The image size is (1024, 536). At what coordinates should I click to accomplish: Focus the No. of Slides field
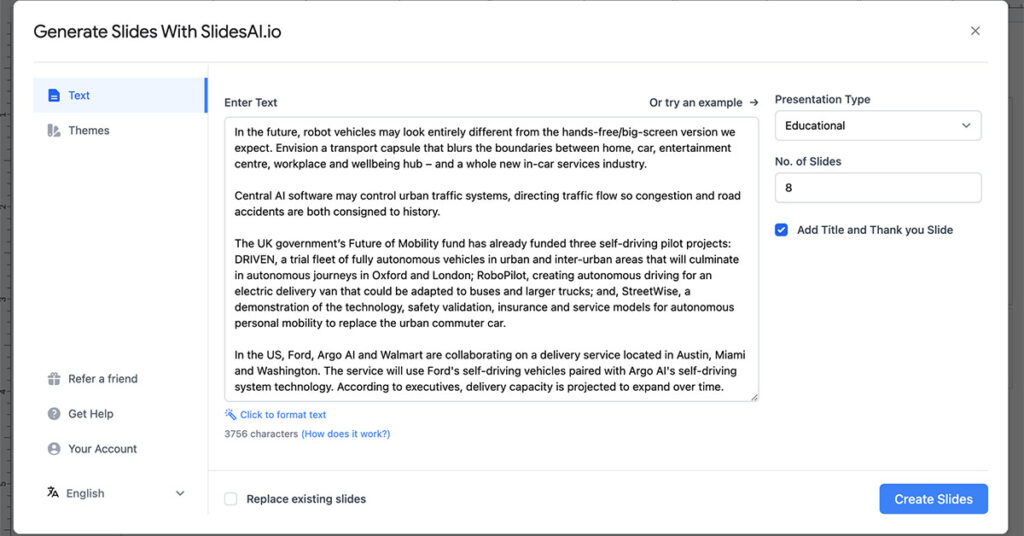[x=877, y=188]
